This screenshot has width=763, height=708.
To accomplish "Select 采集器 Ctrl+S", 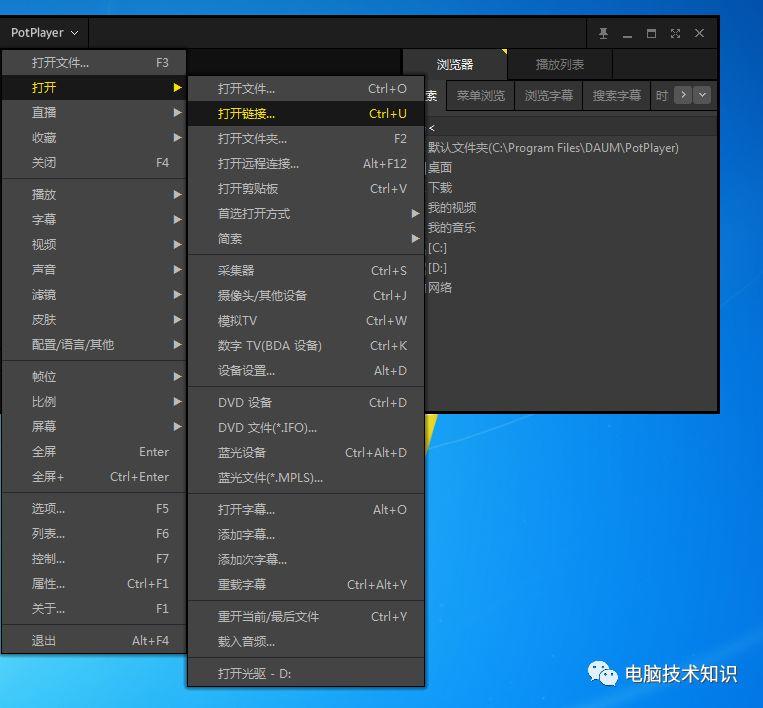I will [306, 271].
